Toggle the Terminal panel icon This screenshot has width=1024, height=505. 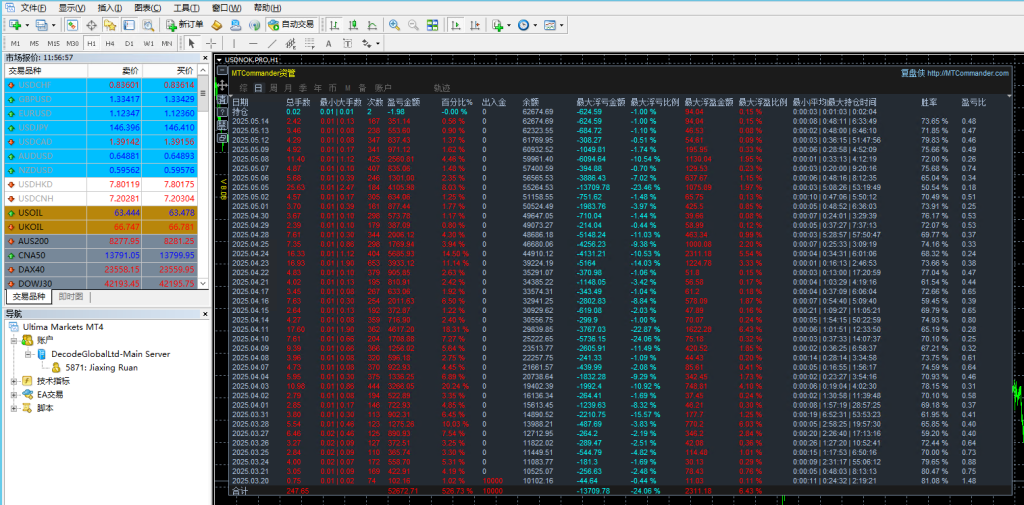pos(129,25)
